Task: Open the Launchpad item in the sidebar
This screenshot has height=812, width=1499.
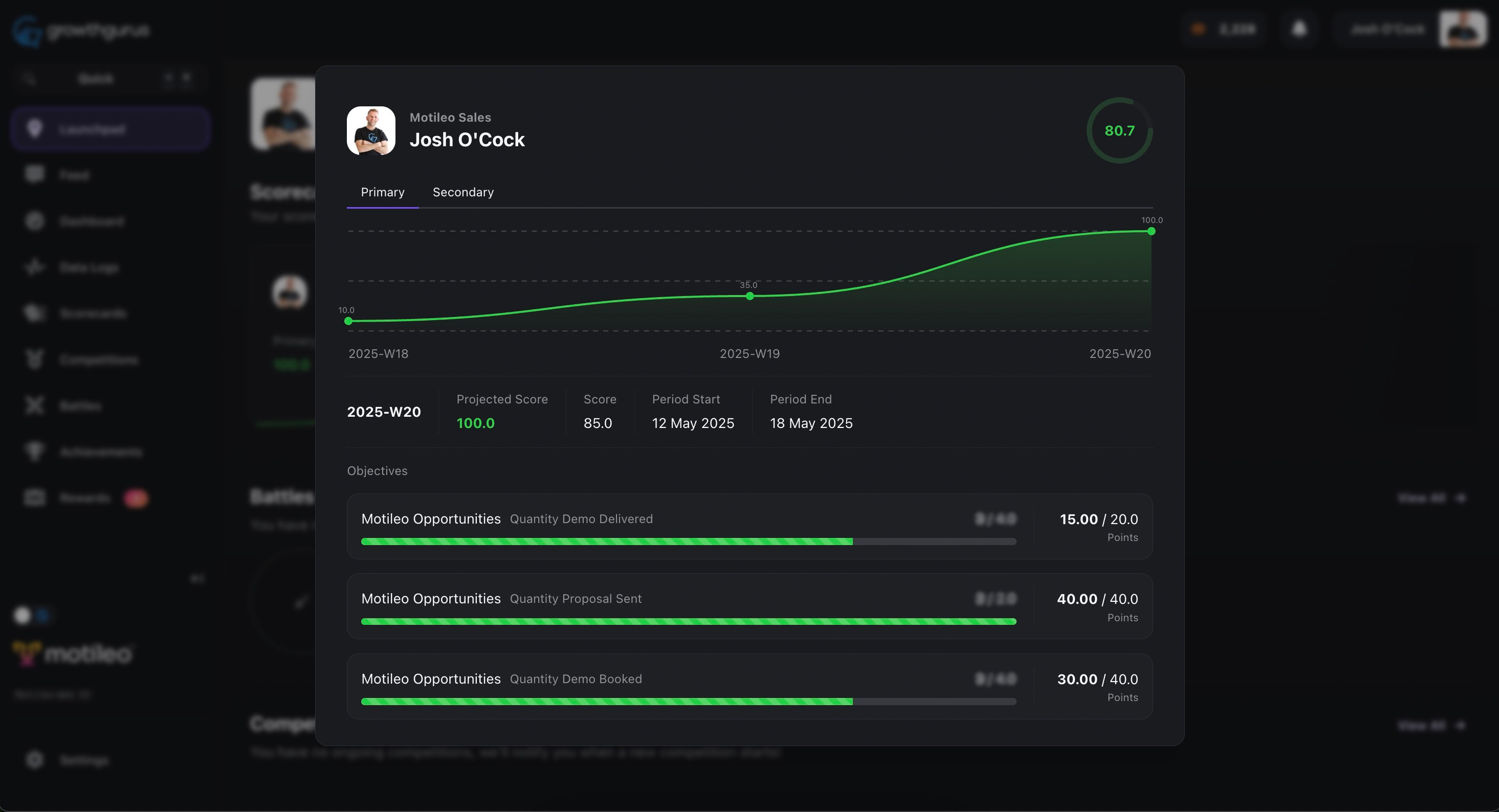Action: pyautogui.click(x=110, y=128)
